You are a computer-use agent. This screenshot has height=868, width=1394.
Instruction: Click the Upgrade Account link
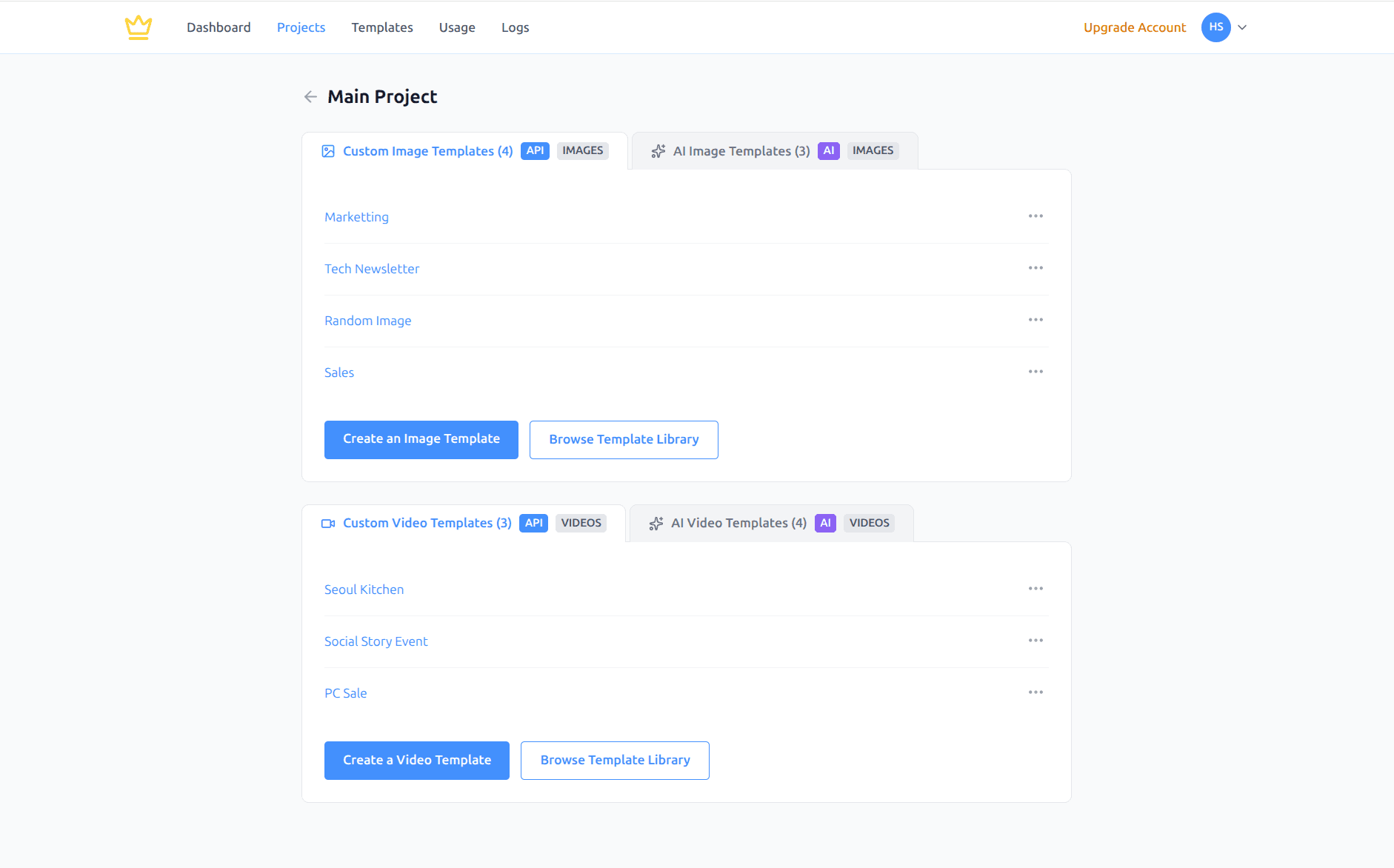[x=1135, y=27]
